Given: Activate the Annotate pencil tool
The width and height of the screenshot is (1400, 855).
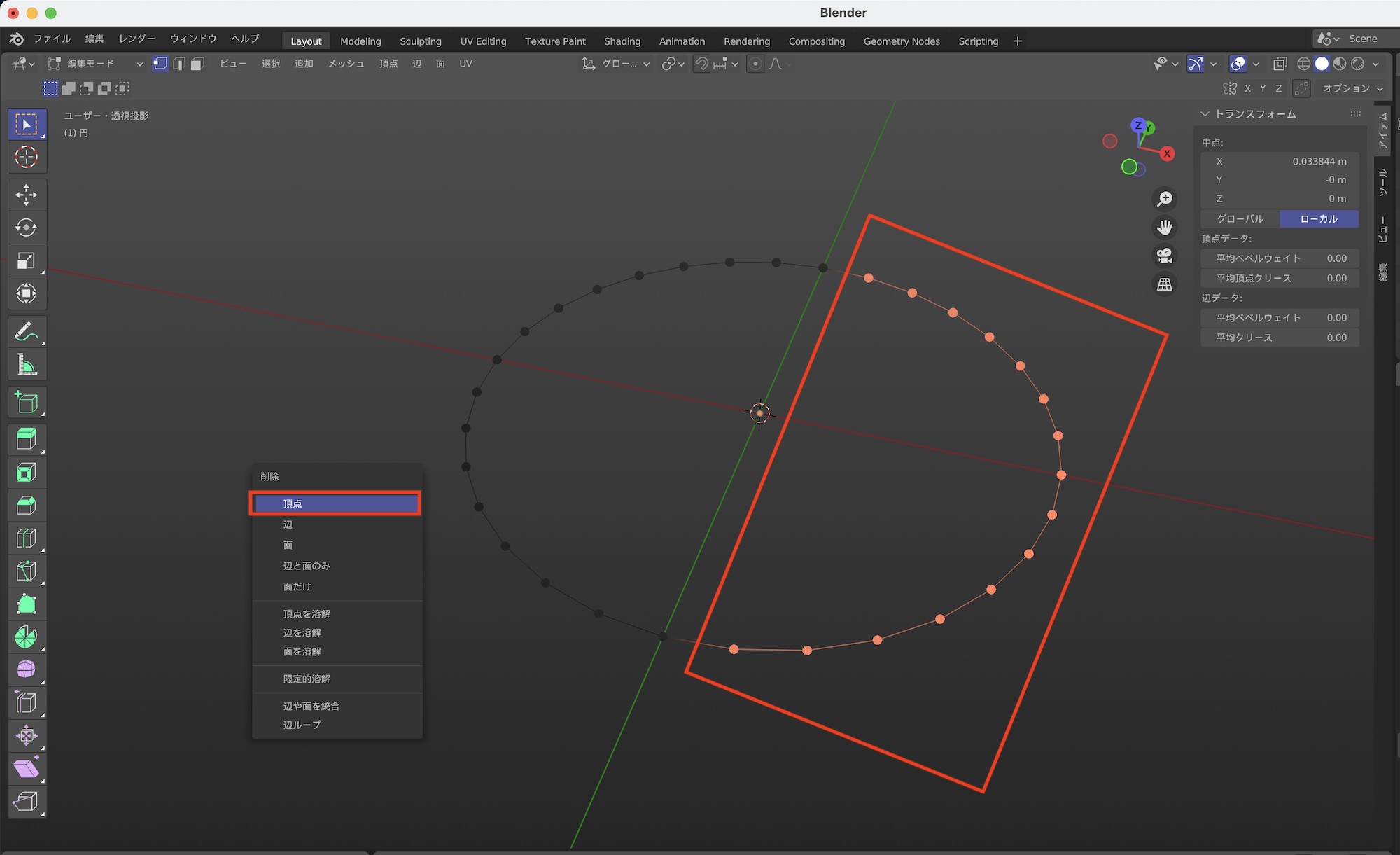Looking at the screenshot, I should pyautogui.click(x=27, y=331).
